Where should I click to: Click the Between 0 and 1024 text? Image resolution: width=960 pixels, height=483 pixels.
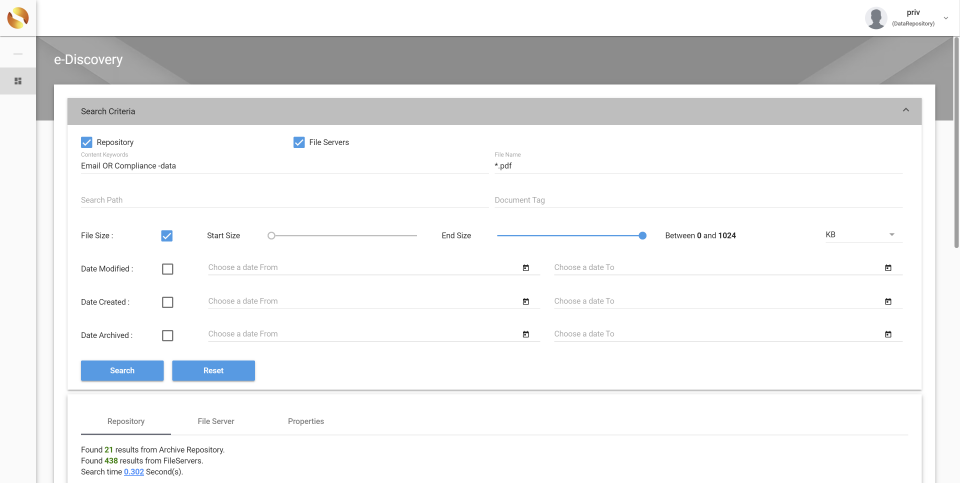[x=700, y=235]
